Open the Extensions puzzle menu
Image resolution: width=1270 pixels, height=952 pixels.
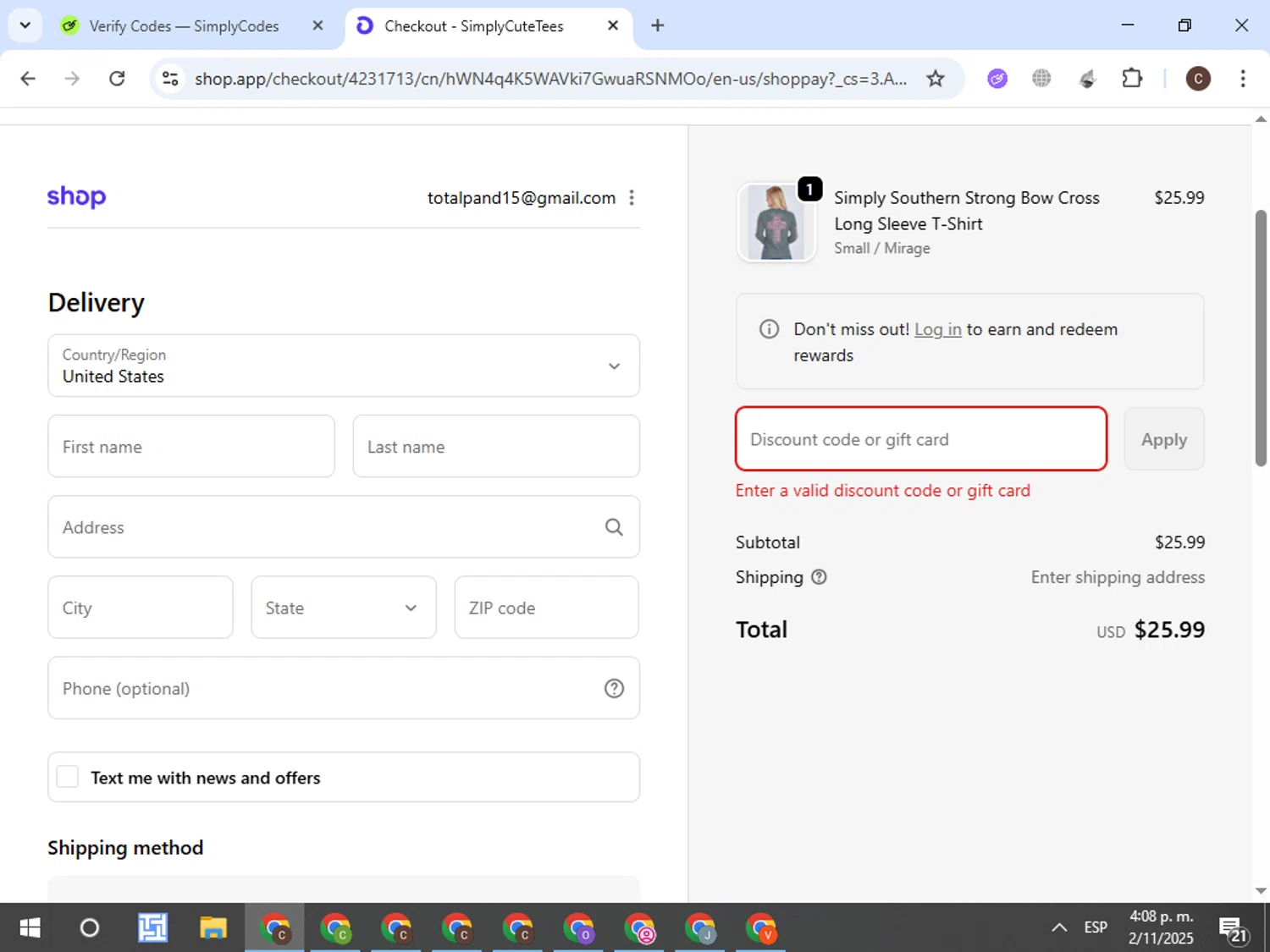(x=1132, y=79)
